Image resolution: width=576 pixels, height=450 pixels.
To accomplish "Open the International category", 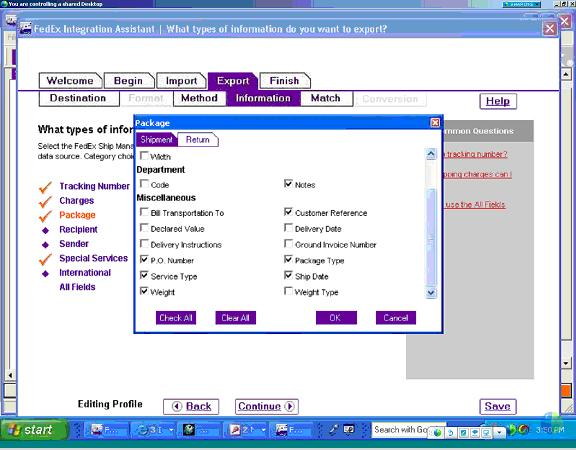I will click(85, 273).
